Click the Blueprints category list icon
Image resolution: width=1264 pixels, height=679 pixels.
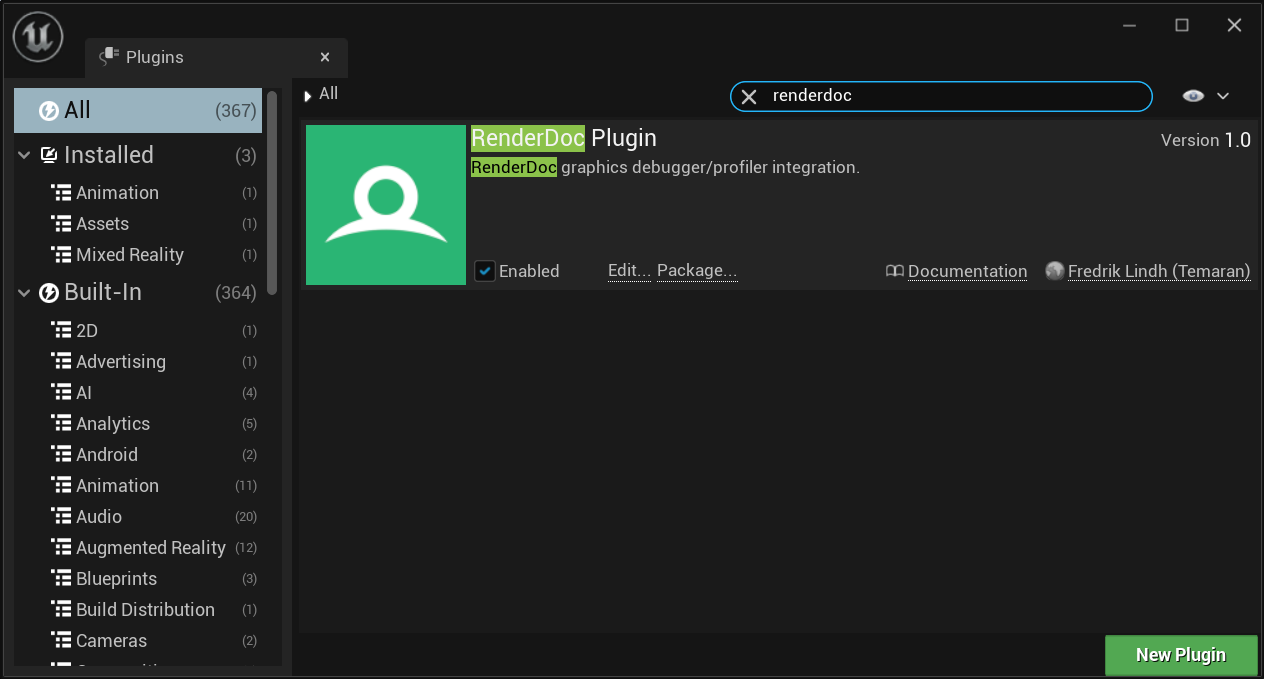pos(61,579)
